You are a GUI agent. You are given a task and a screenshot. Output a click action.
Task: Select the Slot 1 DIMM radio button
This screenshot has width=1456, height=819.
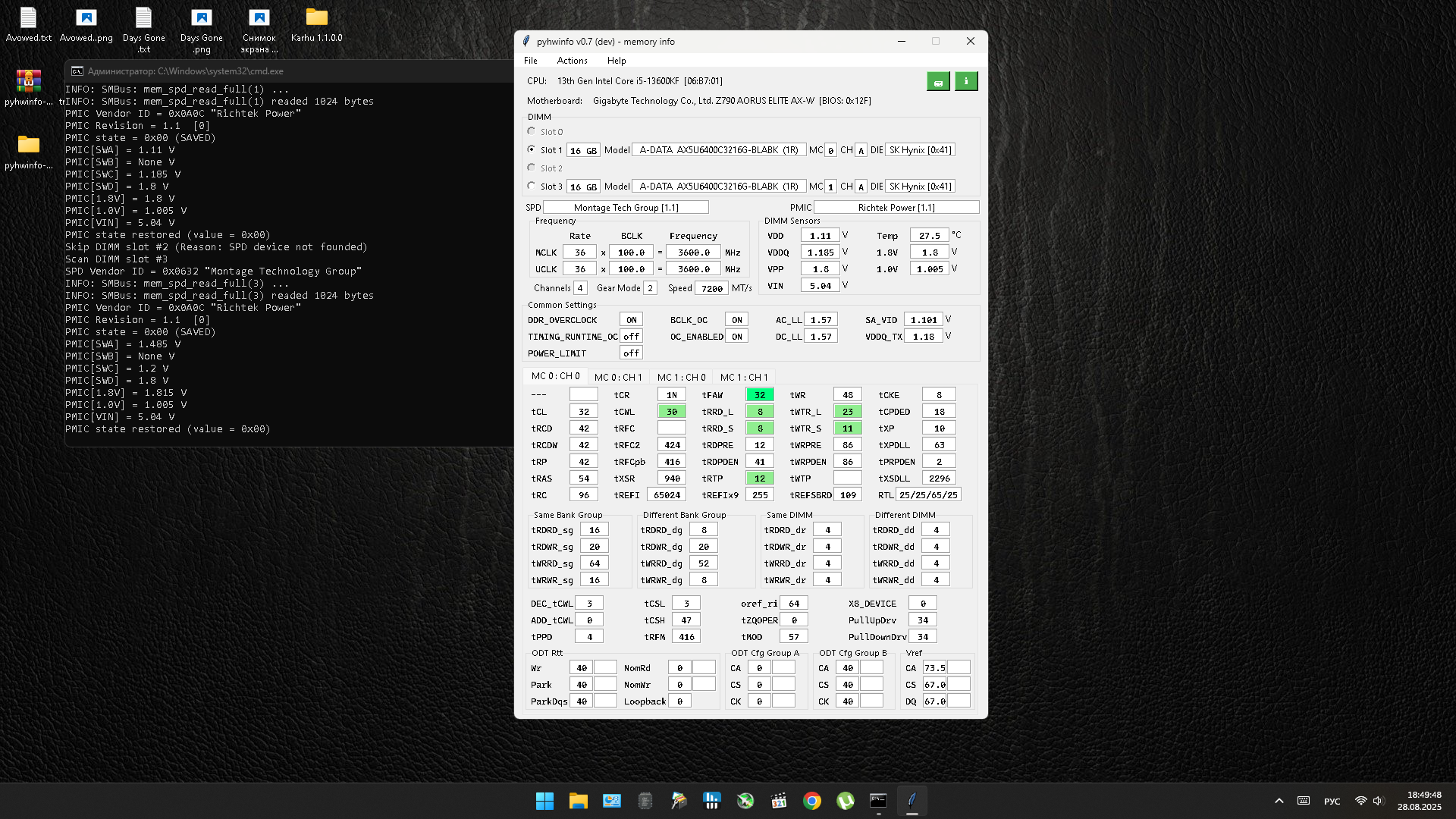pos(532,149)
